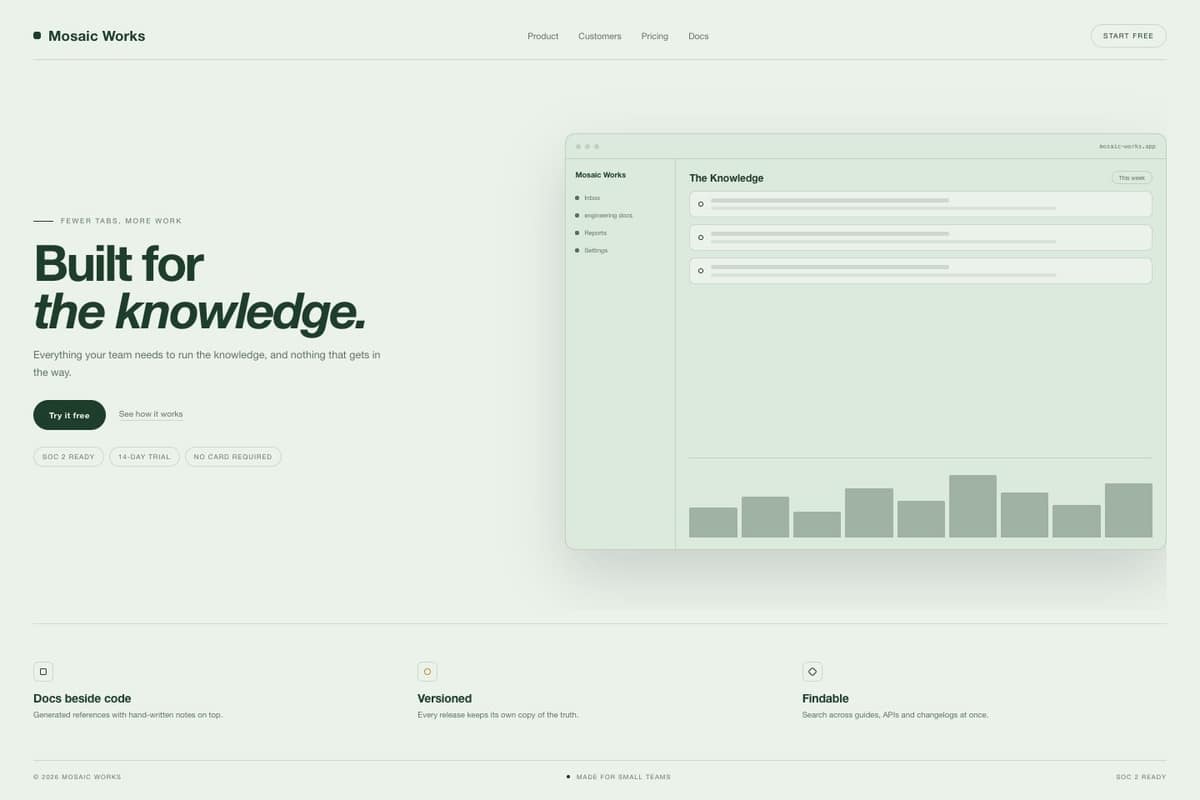Screen dimensions: 1200x800
Task: Click The Knowledge heading in the preview
Action: coord(726,178)
